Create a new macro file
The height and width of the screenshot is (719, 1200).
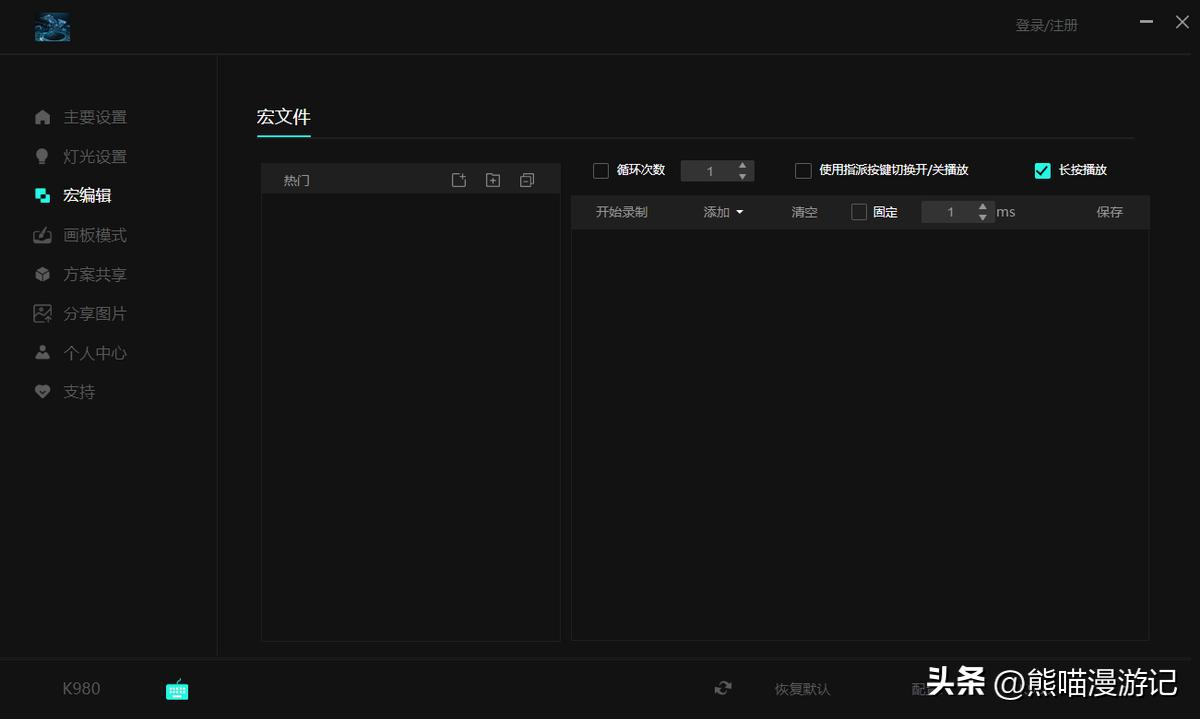tap(459, 179)
